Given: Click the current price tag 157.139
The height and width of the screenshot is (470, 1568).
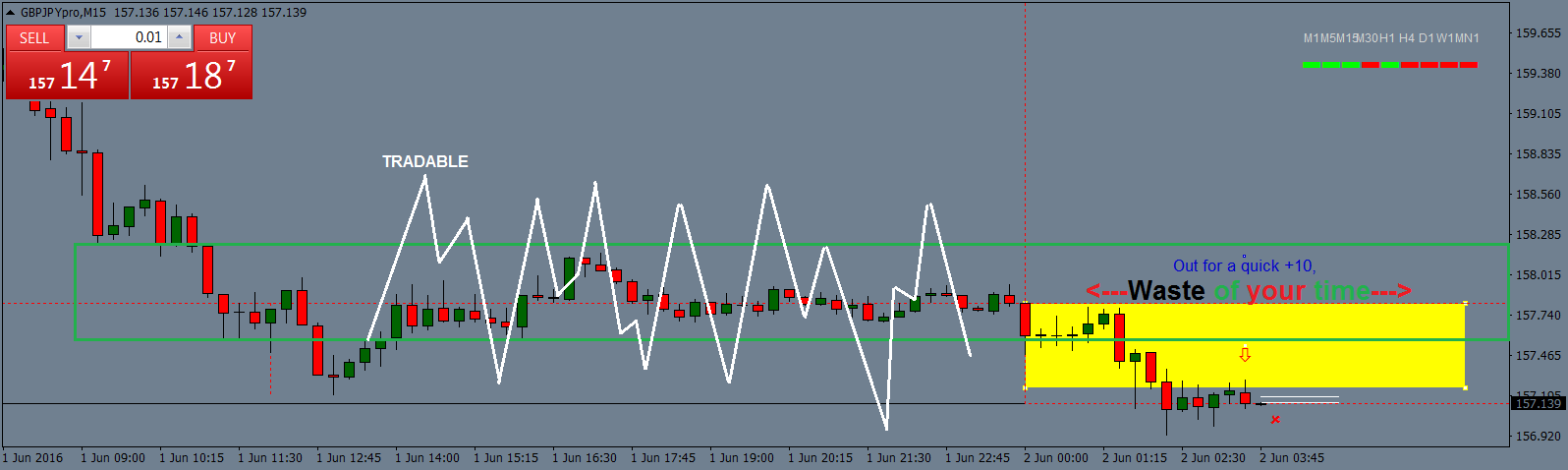Looking at the screenshot, I should coord(1539,404).
